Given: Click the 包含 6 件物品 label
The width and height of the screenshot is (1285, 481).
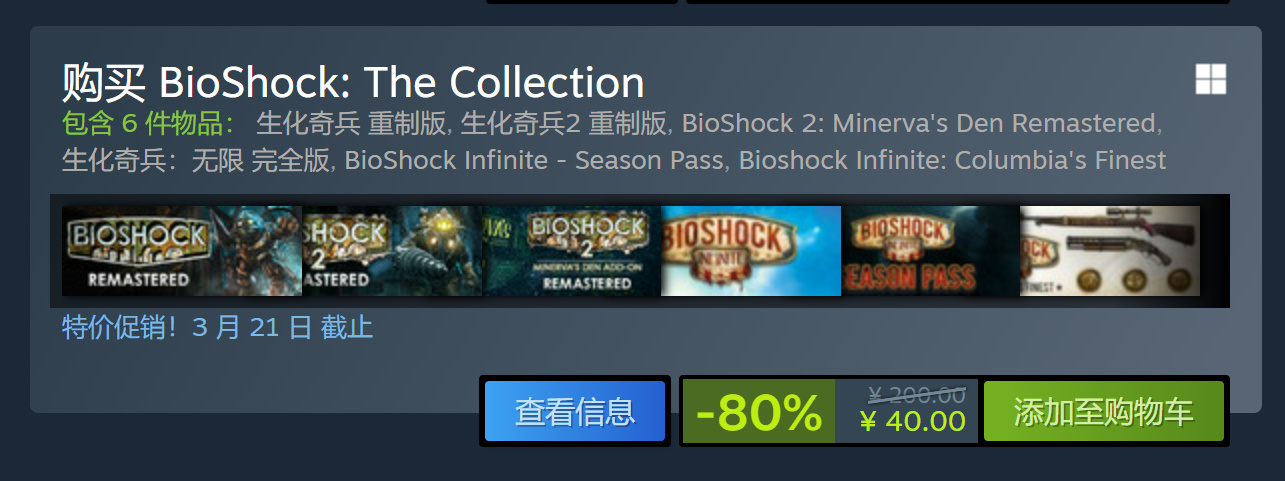Looking at the screenshot, I should (149, 124).
